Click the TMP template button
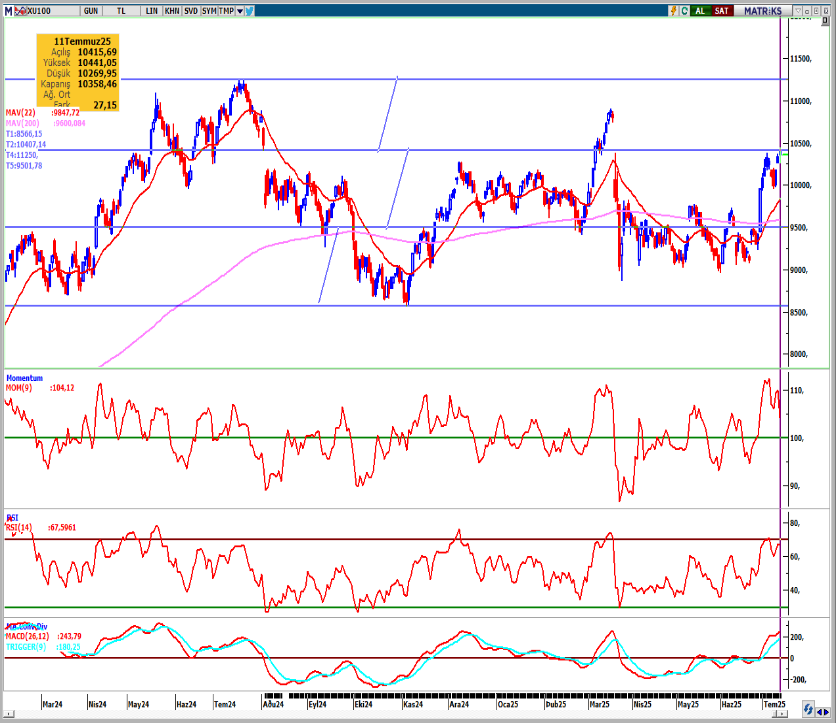 tap(226, 11)
